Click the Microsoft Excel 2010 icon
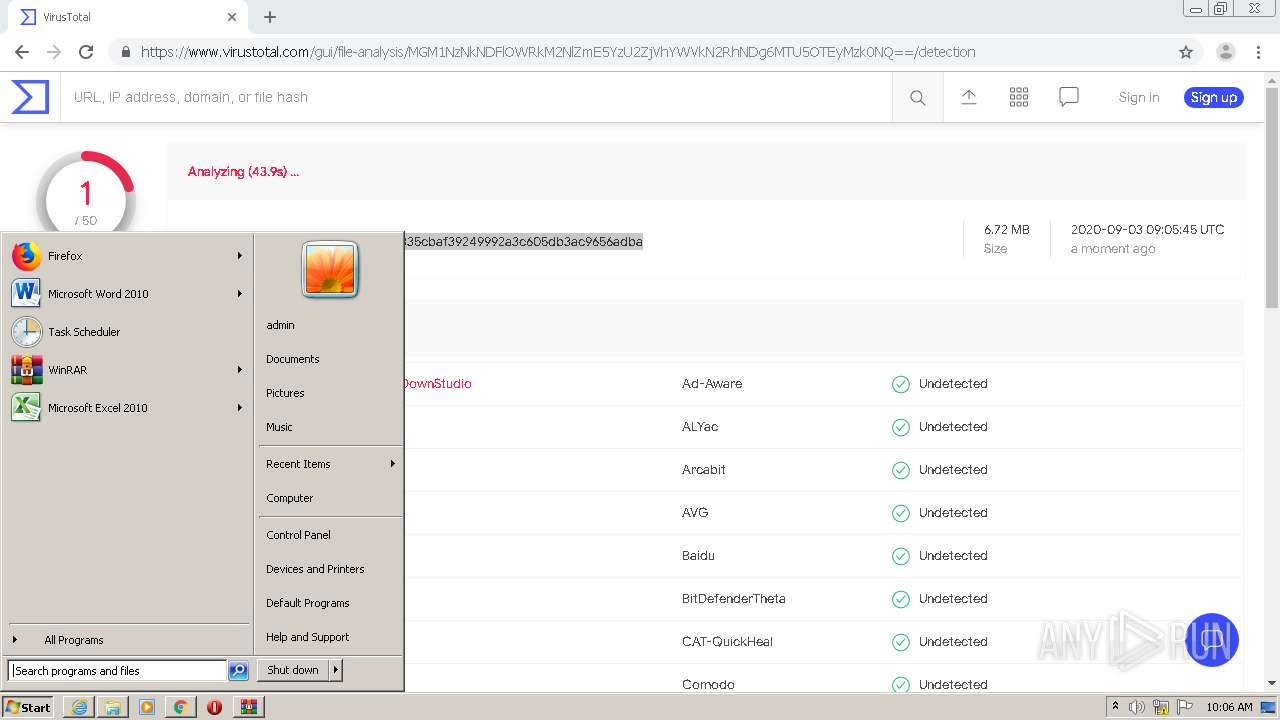 (x=26, y=408)
